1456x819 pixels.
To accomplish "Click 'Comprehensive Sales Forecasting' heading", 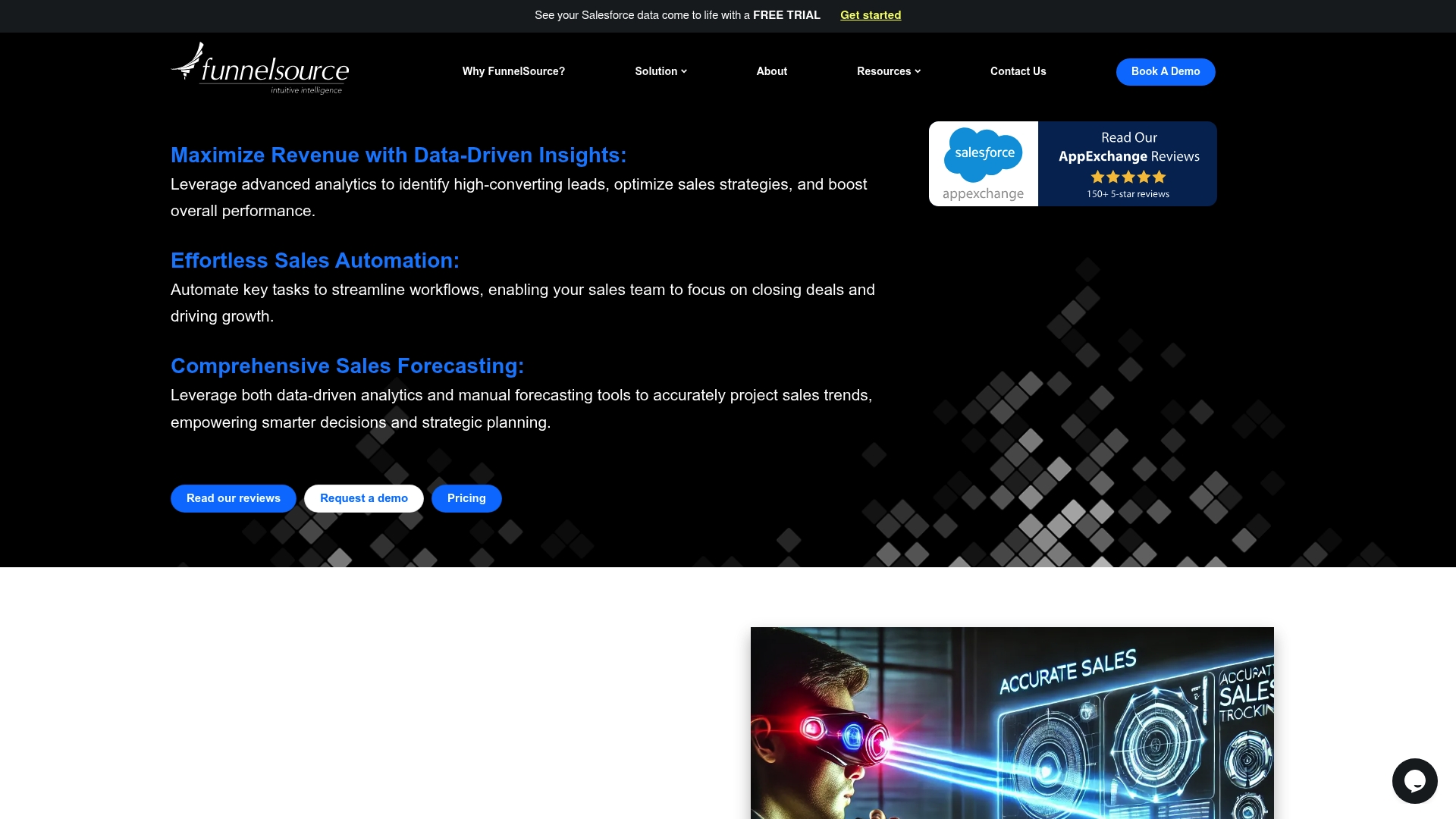I will 347,366.
